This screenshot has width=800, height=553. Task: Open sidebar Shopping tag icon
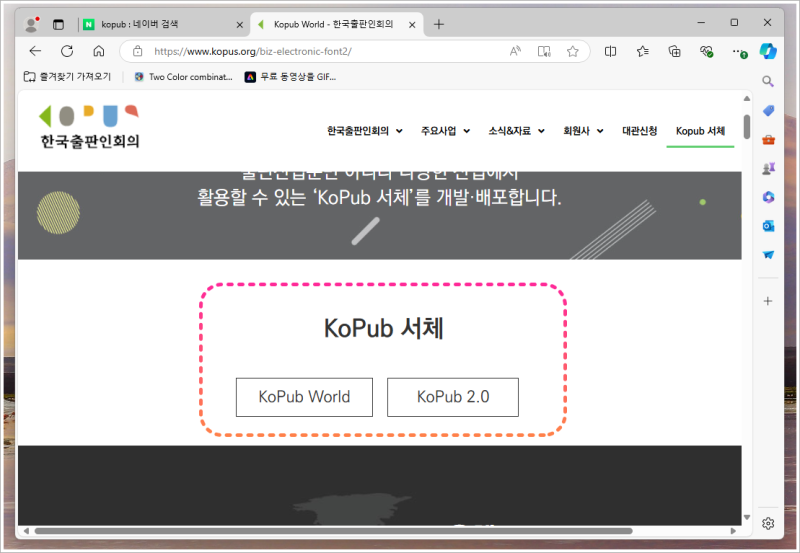pyautogui.click(x=768, y=111)
